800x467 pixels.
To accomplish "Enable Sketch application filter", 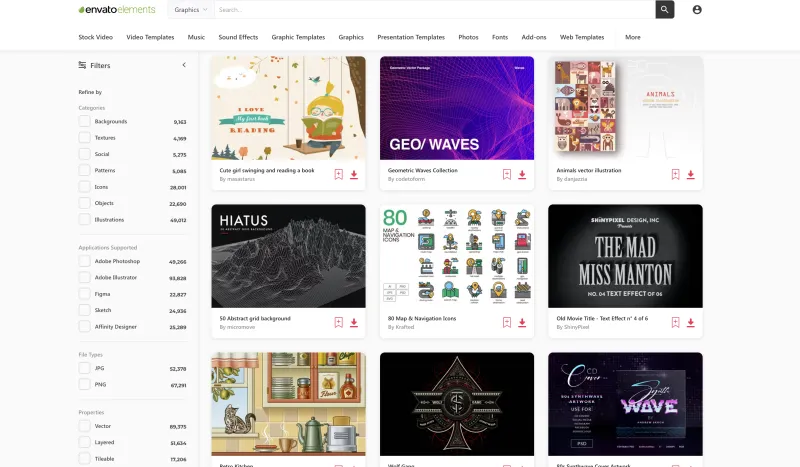I will click(x=85, y=310).
